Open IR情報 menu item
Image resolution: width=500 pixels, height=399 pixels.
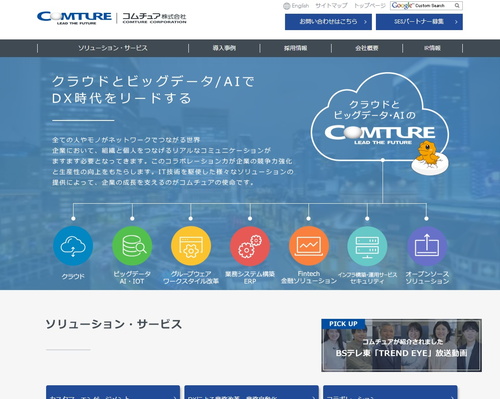pos(432,48)
